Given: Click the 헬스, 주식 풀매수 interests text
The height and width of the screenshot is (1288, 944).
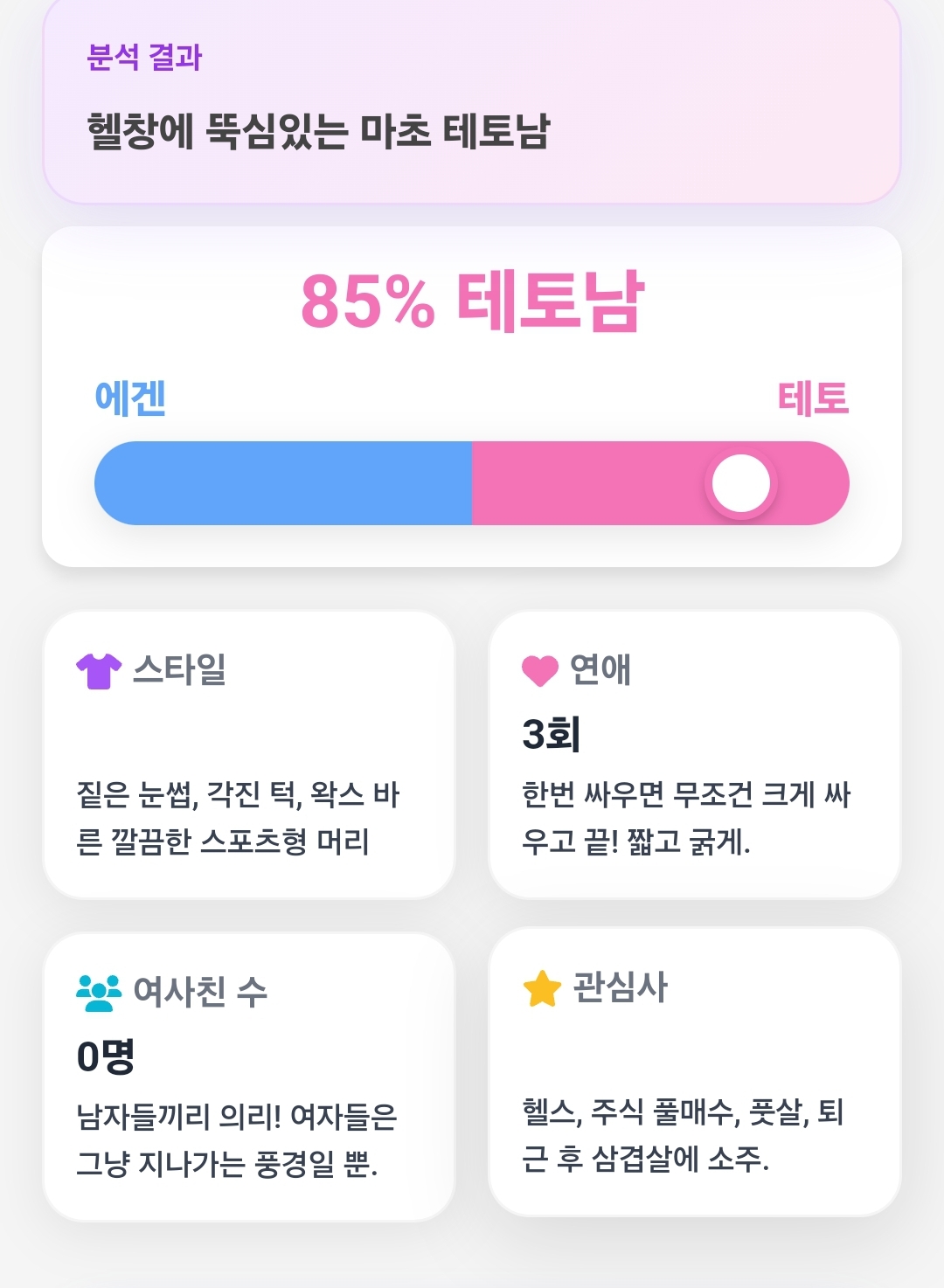Looking at the screenshot, I should point(683,1135).
